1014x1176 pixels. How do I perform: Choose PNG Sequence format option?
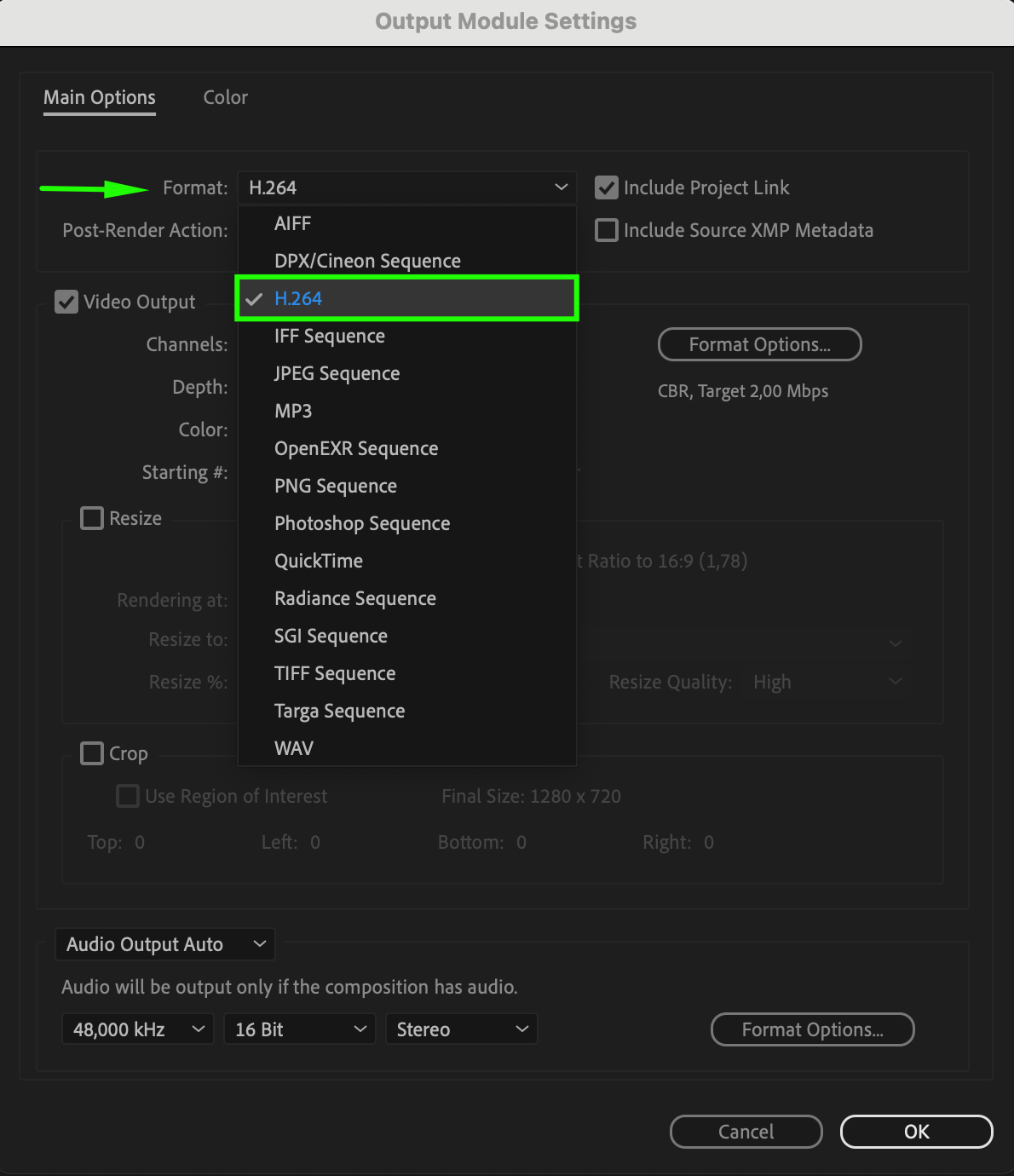(x=336, y=486)
